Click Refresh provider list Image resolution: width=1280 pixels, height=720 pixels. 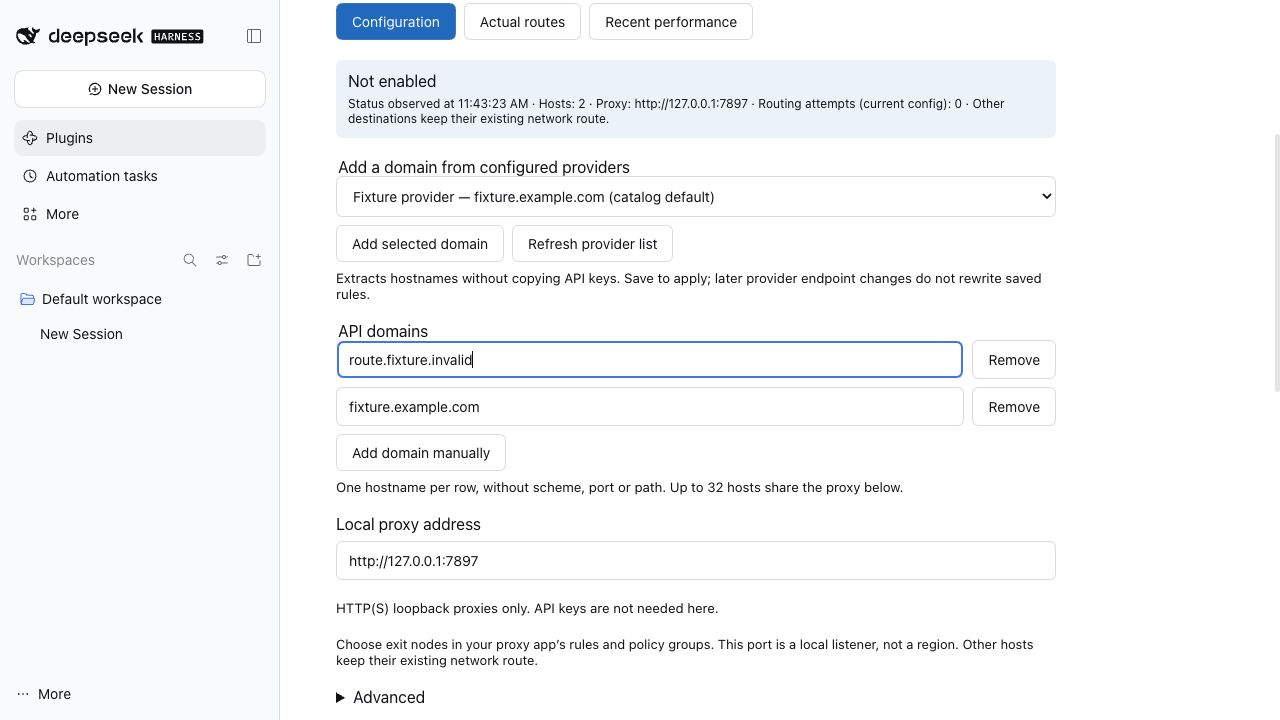tap(592, 244)
